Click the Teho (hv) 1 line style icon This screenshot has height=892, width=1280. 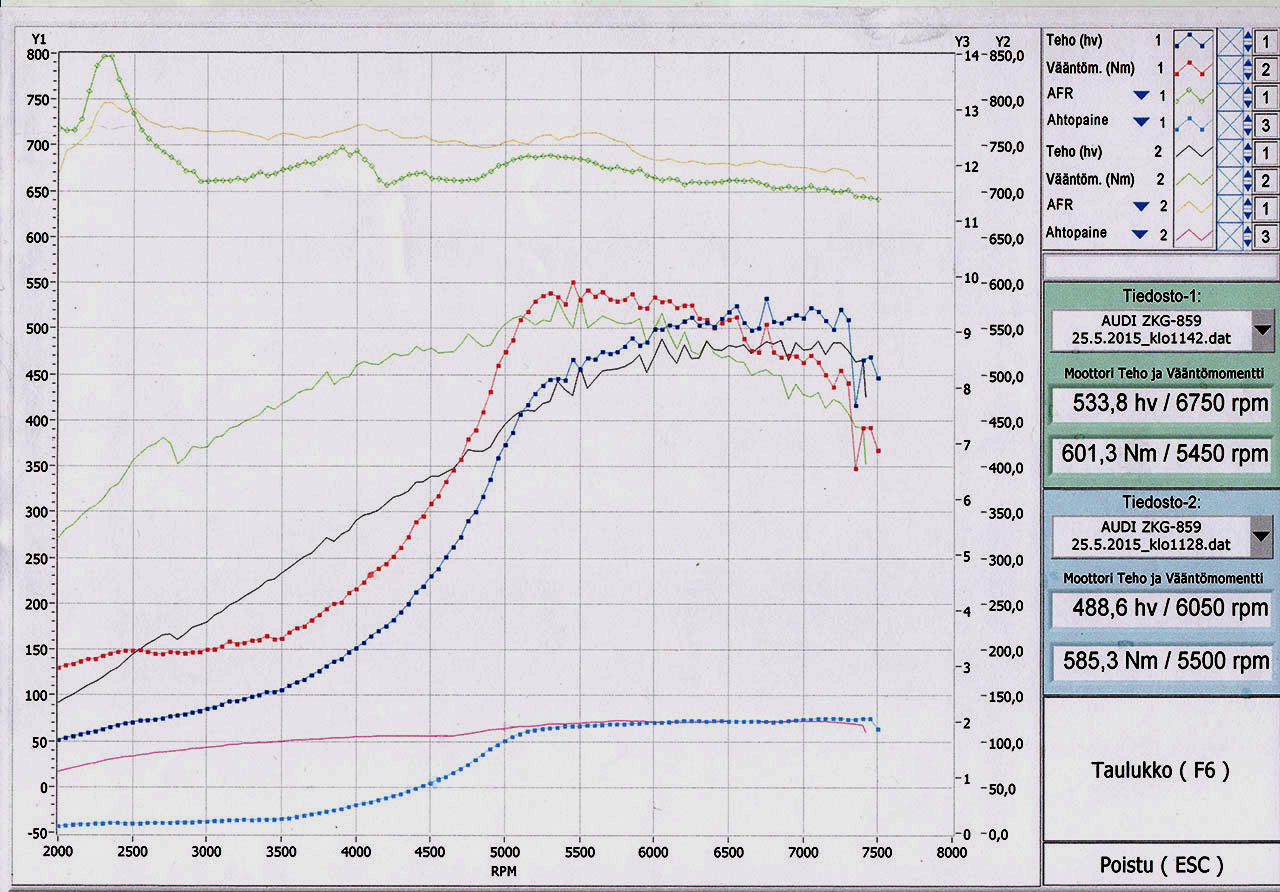(x=1195, y=41)
